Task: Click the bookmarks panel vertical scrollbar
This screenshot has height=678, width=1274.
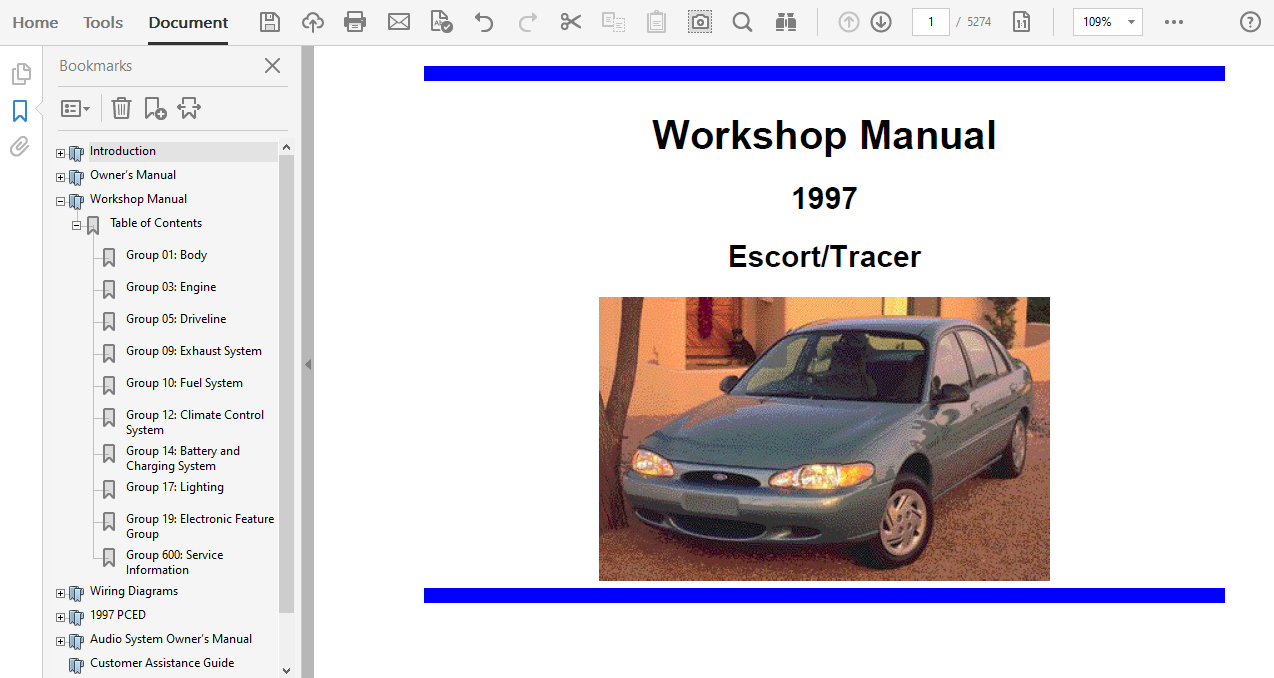Action: (x=286, y=380)
